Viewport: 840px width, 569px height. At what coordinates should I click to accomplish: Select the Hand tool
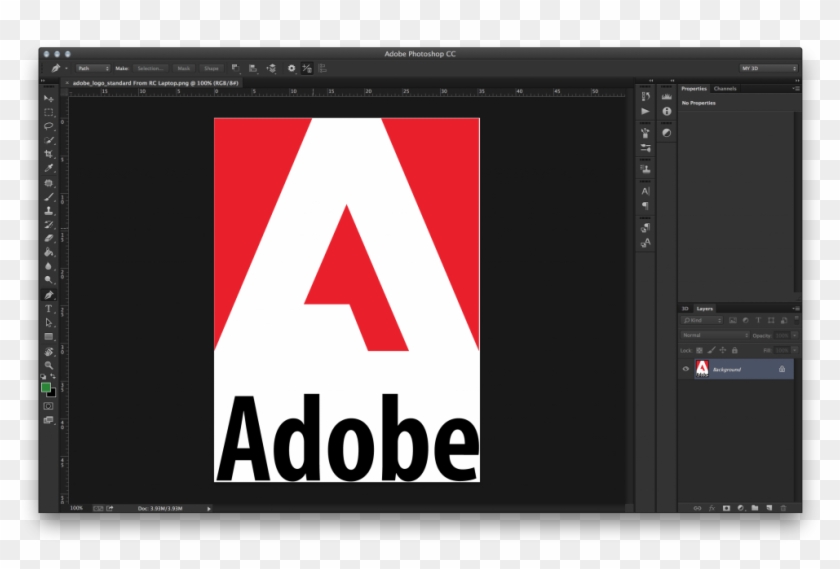coord(49,352)
